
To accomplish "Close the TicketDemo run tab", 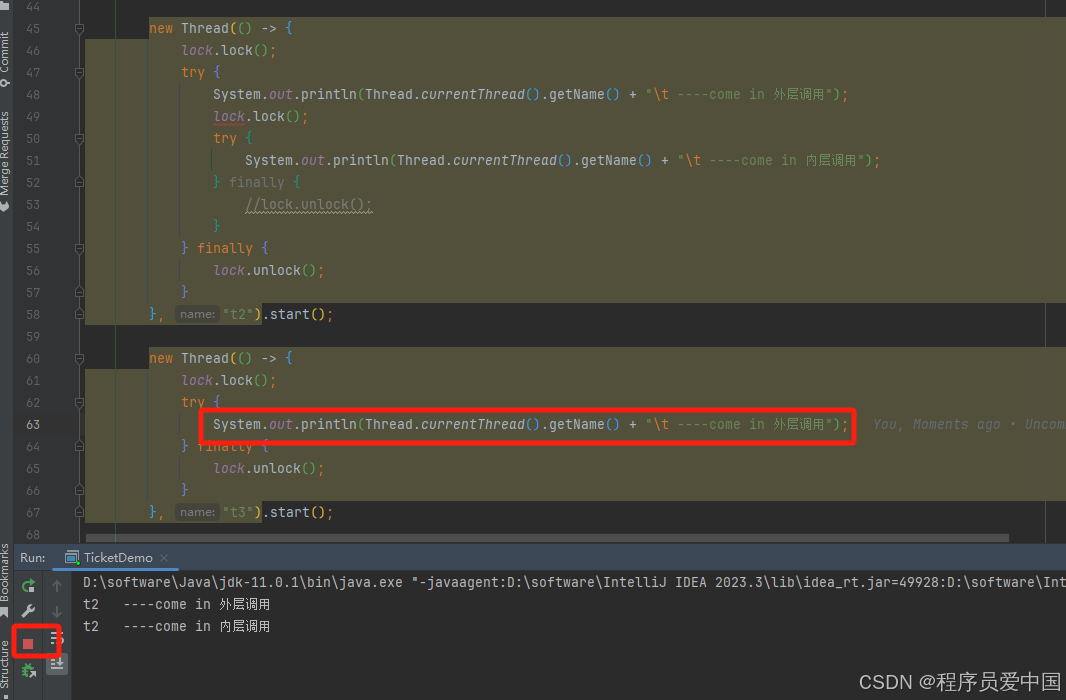I will (x=164, y=558).
